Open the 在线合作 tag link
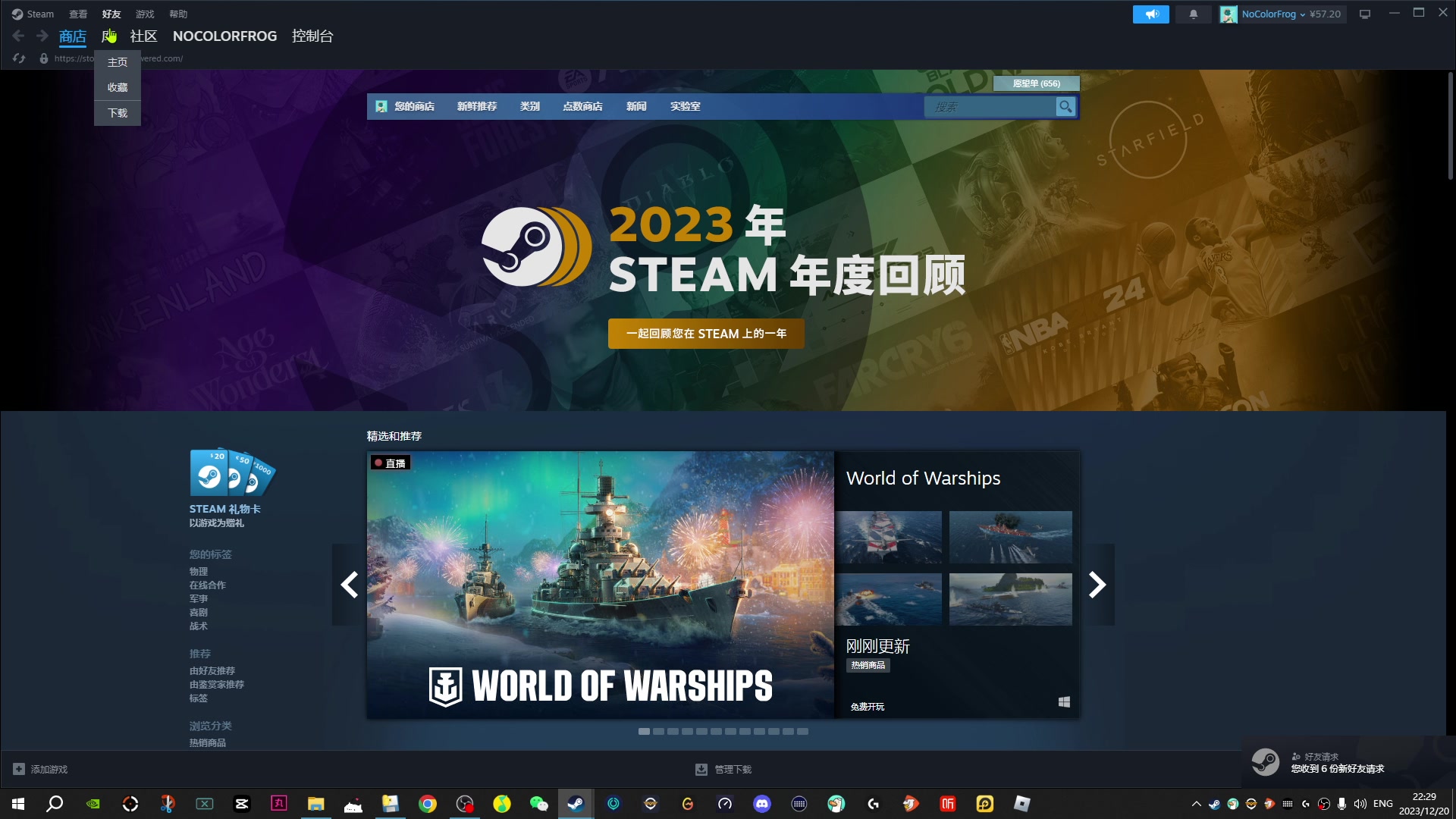 click(x=208, y=585)
